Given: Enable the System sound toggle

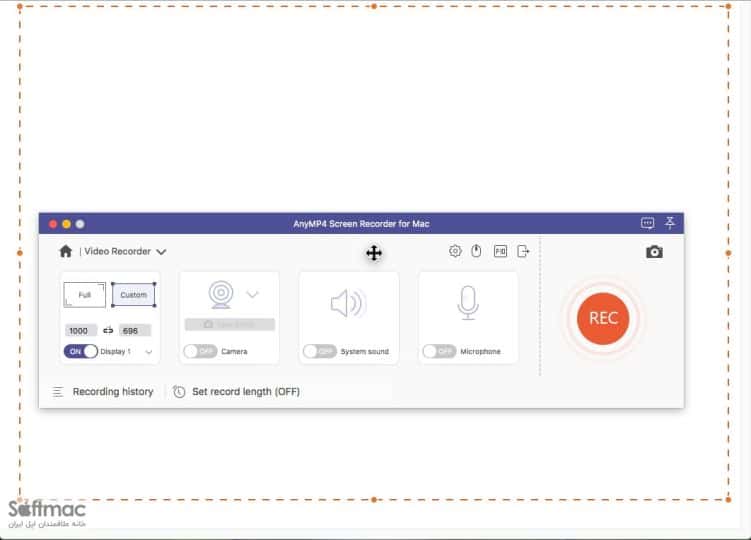Looking at the screenshot, I should tap(319, 352).
